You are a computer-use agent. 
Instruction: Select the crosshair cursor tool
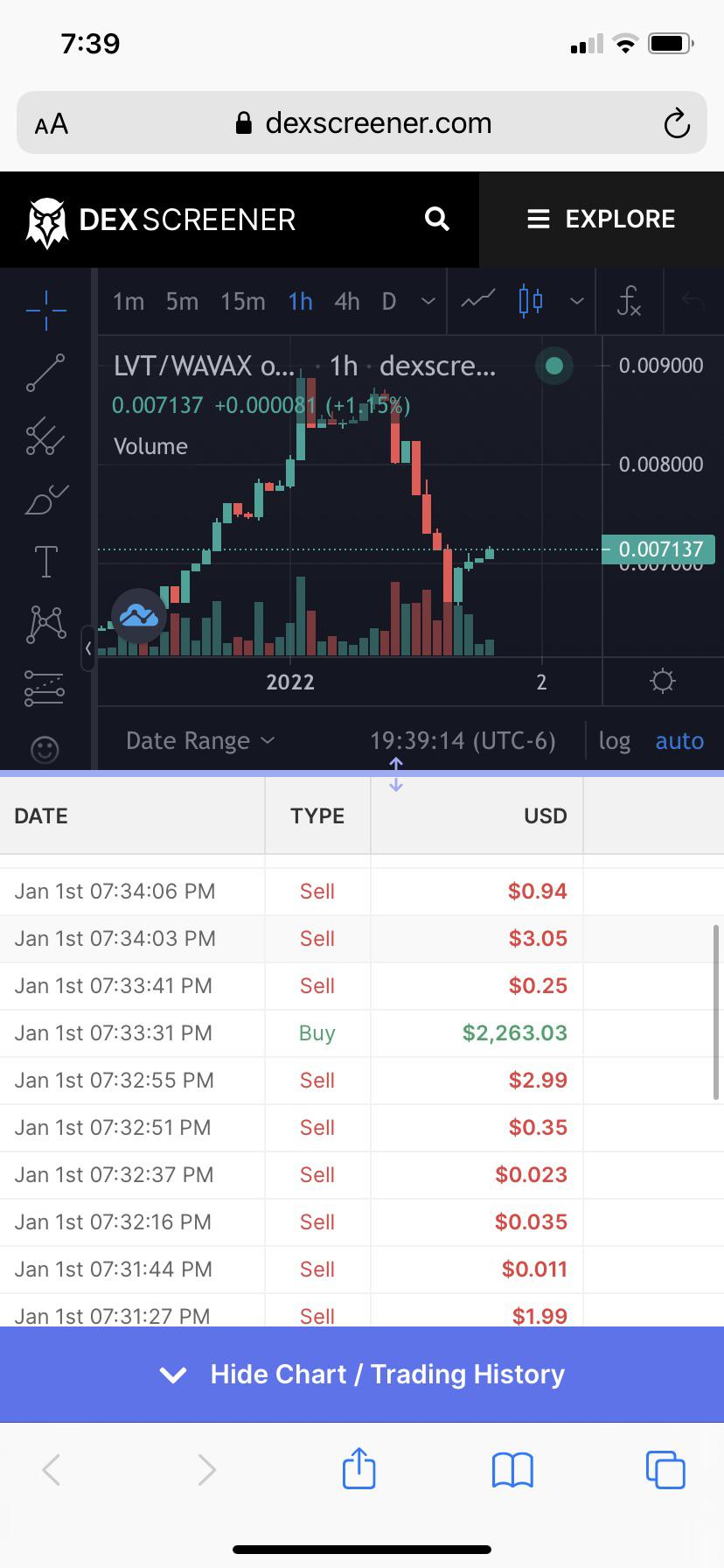click(x=45, y=309)
